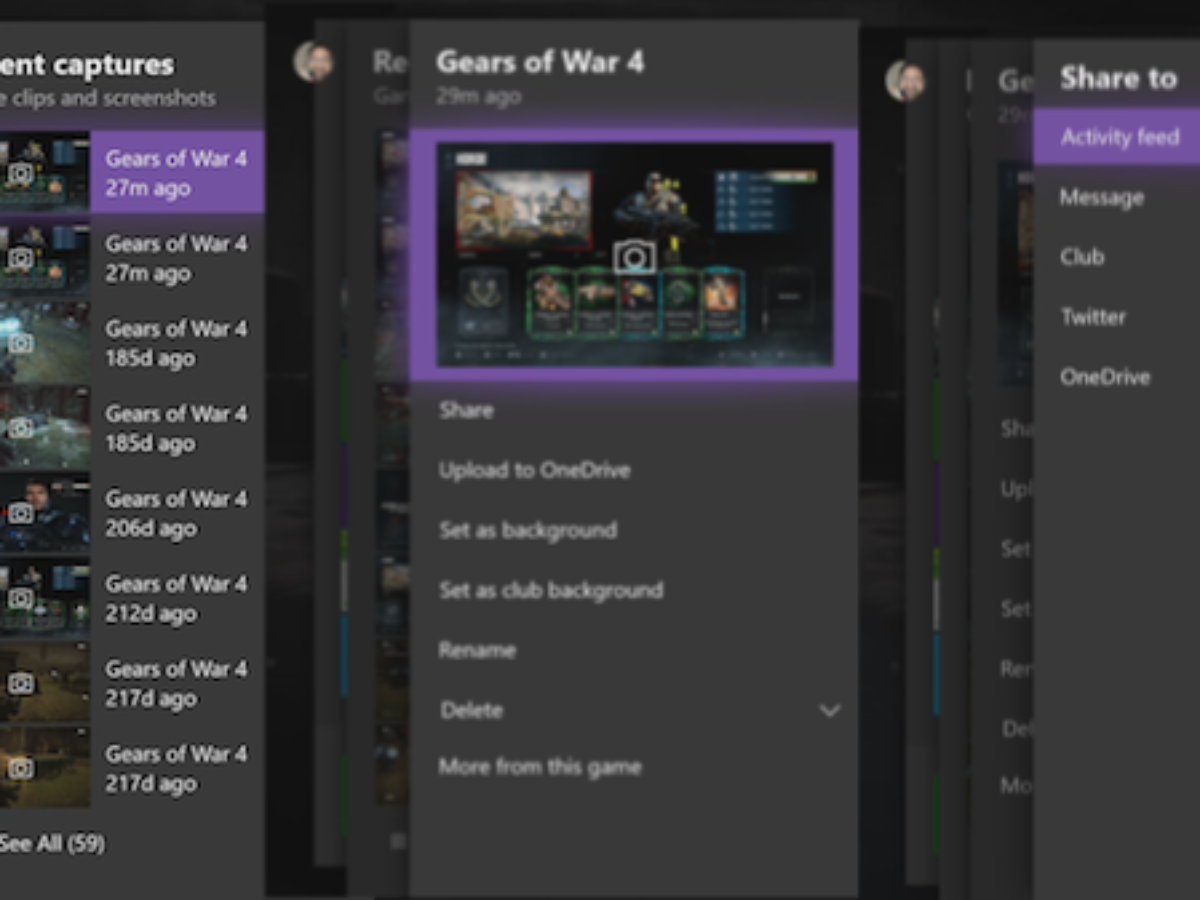Select the Gears of War 4 206d ago capture
1200x900 pixels.
tap(132, 513)
